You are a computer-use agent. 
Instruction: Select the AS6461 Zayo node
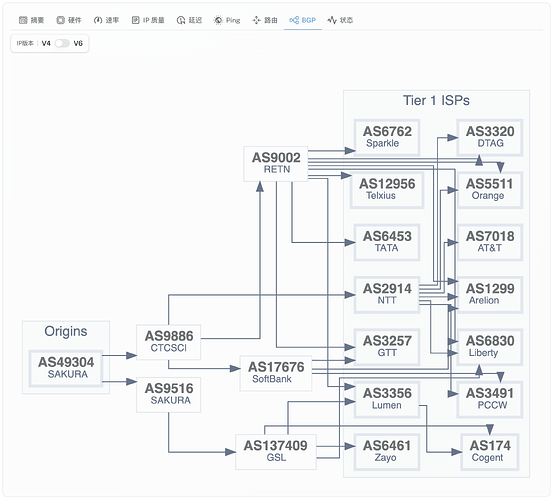click(387, 452)
